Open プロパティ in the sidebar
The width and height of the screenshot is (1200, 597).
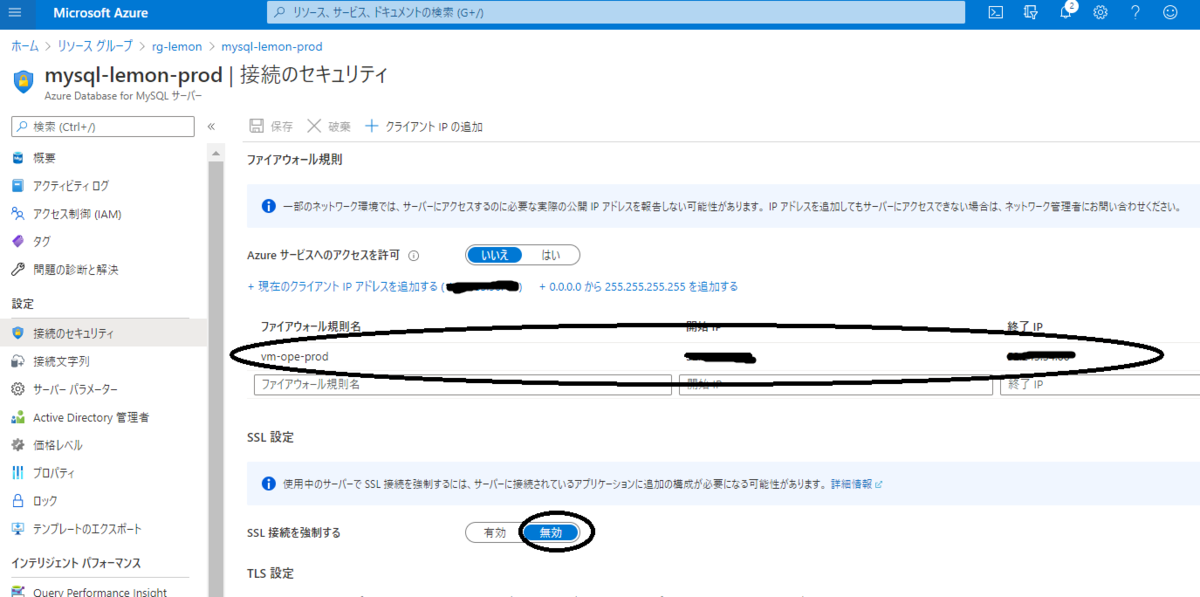click(54, 473)
